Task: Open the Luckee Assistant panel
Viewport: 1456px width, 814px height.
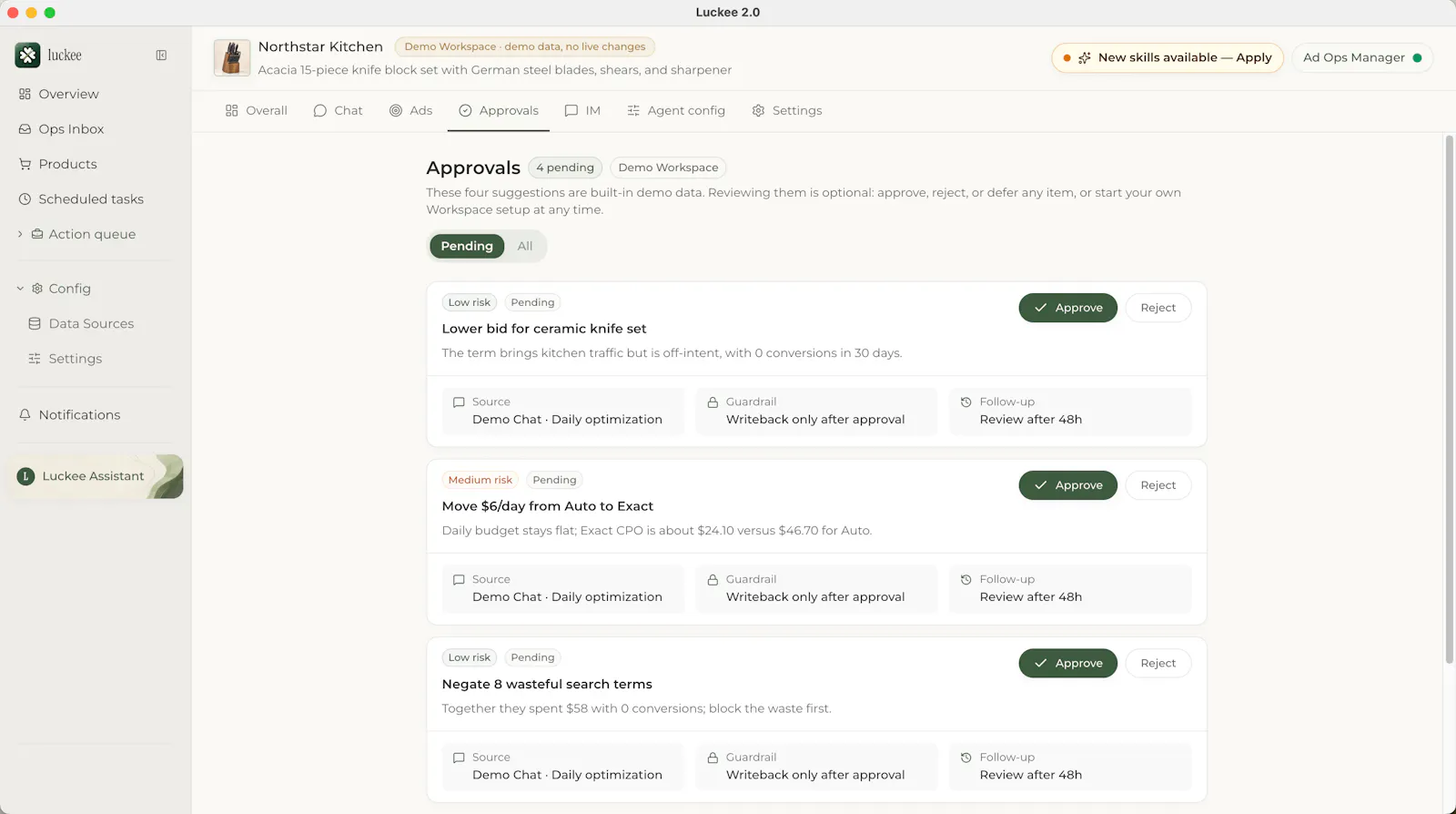Action: coord(96,476)
